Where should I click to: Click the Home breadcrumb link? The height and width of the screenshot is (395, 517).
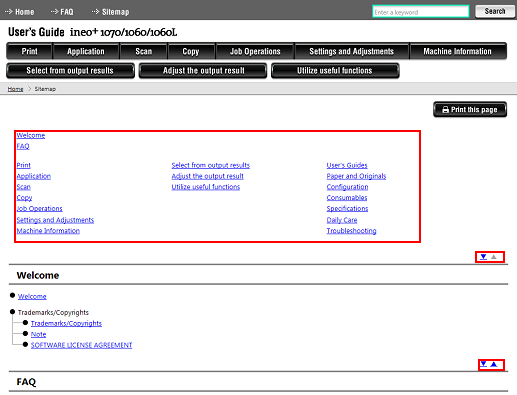[15, 89]
